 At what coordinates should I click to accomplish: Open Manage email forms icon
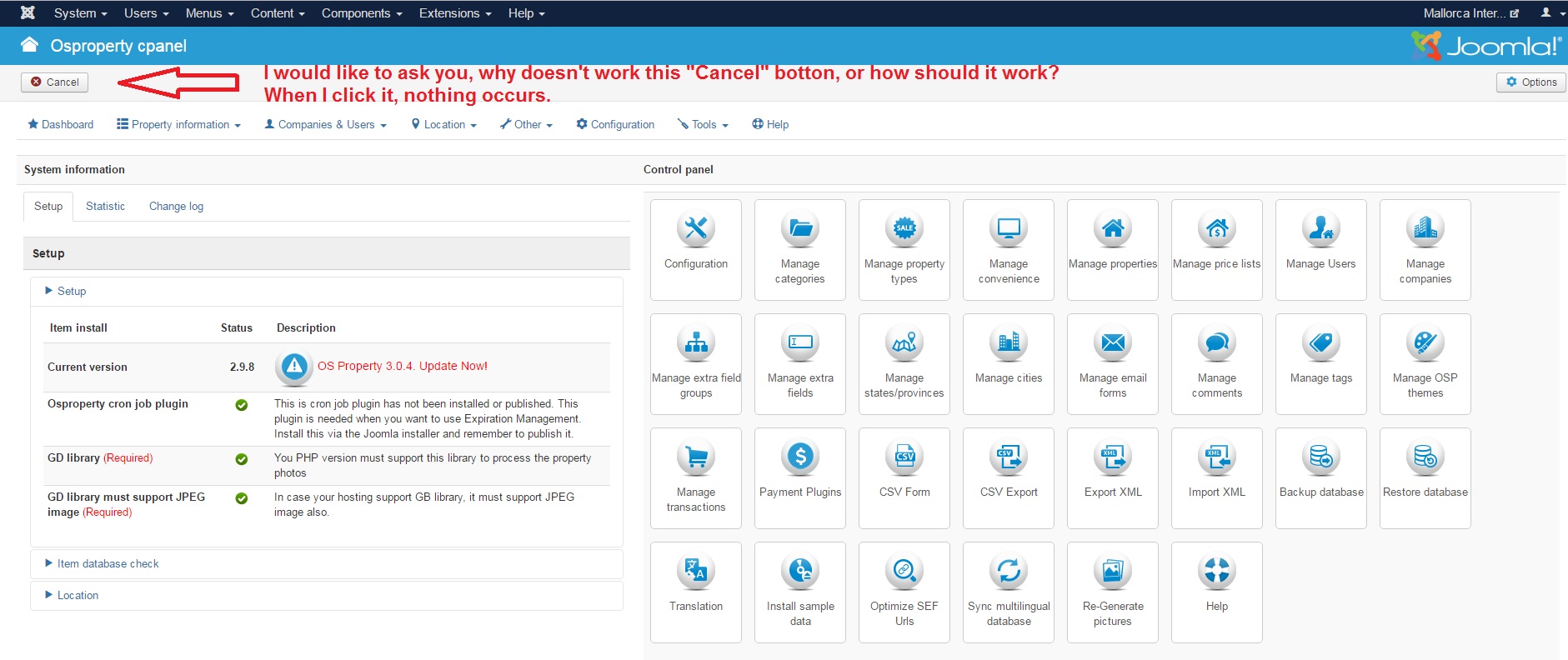point(1113,363)
